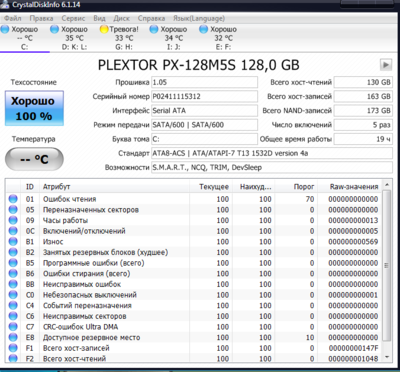Click the next disk arrow button
Screen dimensions: 400x372
pyautogui.click(x=386, y=65)
